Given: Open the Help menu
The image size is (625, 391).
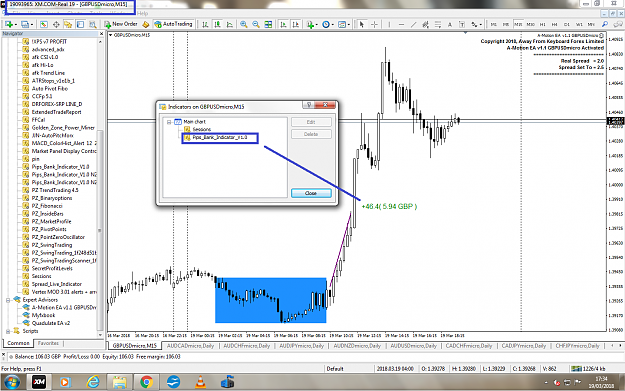Looking at the screenshot, I should point(142,13).
